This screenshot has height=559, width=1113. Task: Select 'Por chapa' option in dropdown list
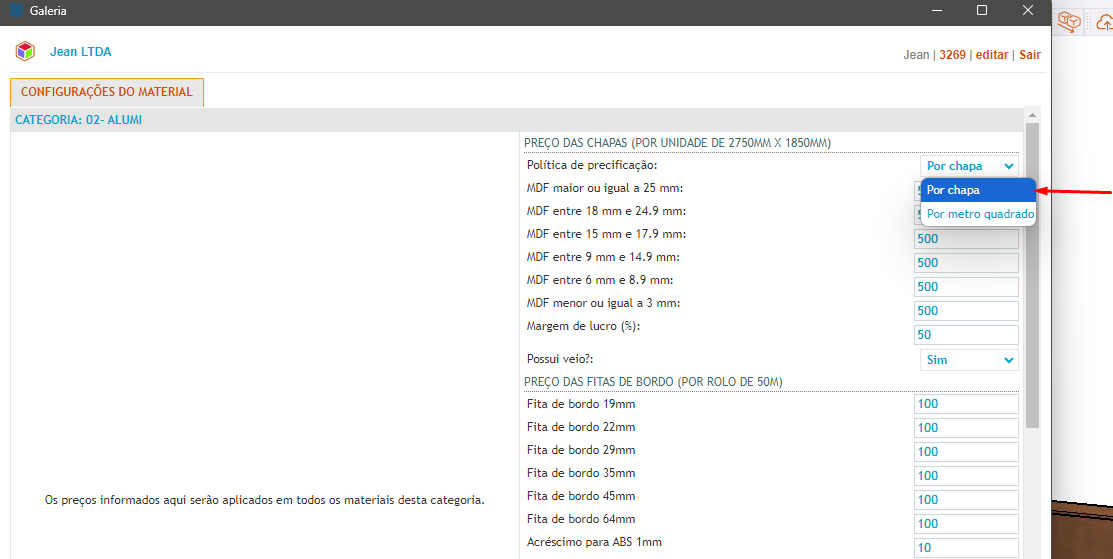point(977,190)
